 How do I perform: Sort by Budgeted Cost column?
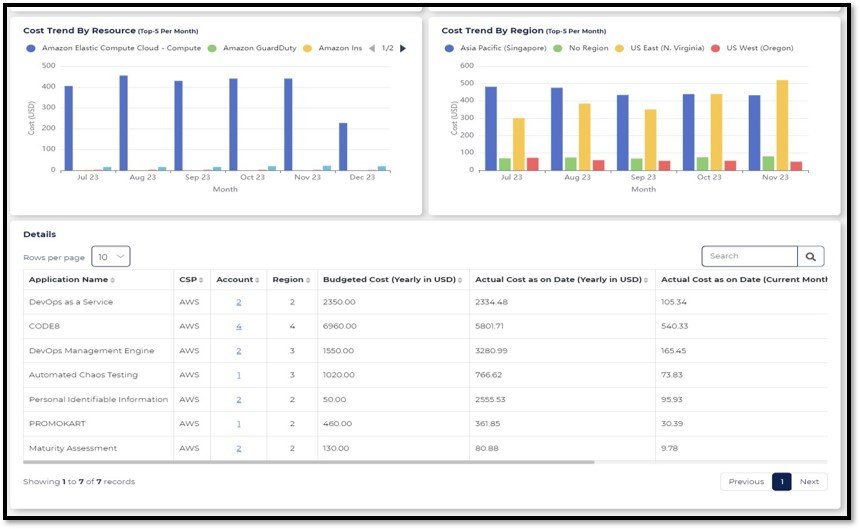392,280
